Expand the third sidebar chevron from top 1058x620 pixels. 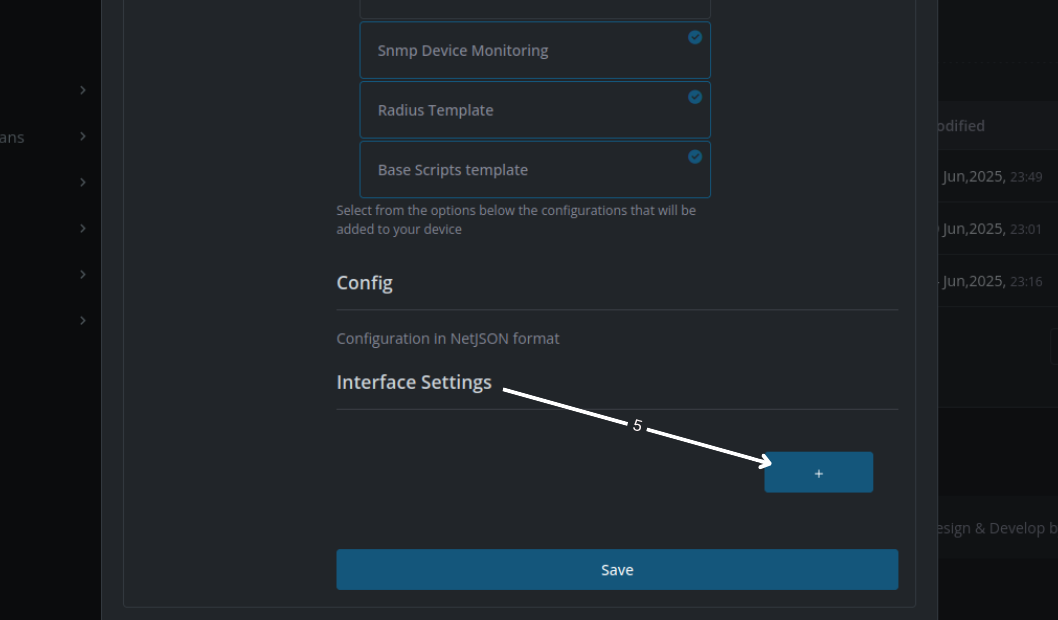(82, 182)
